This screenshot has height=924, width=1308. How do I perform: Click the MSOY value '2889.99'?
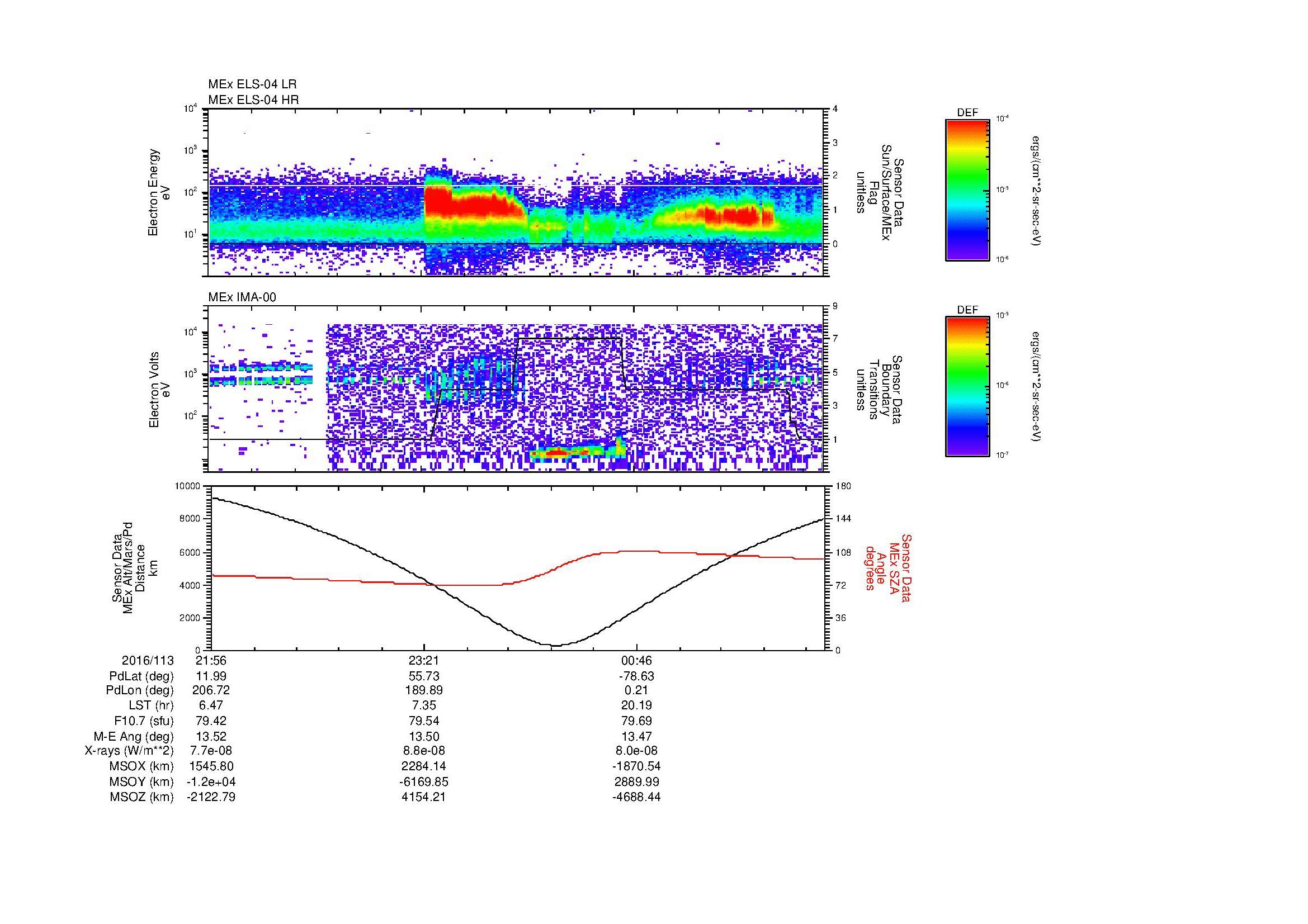coord(636,781)
